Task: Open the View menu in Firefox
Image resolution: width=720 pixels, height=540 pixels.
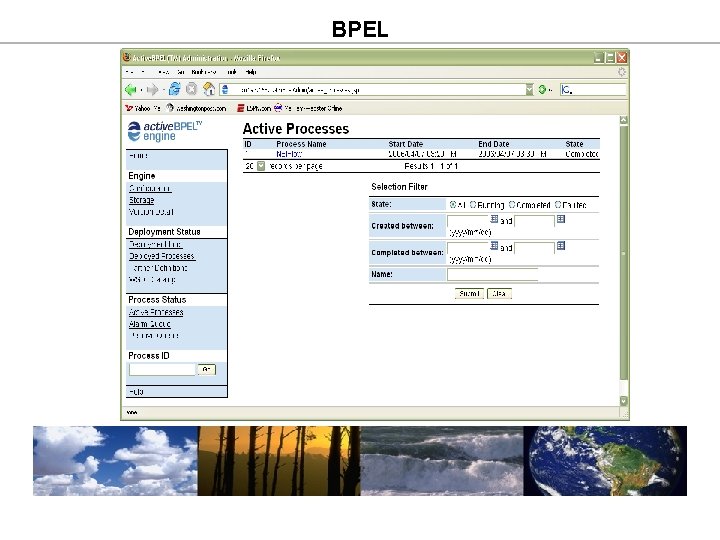Action: click(x=163, y=72)
